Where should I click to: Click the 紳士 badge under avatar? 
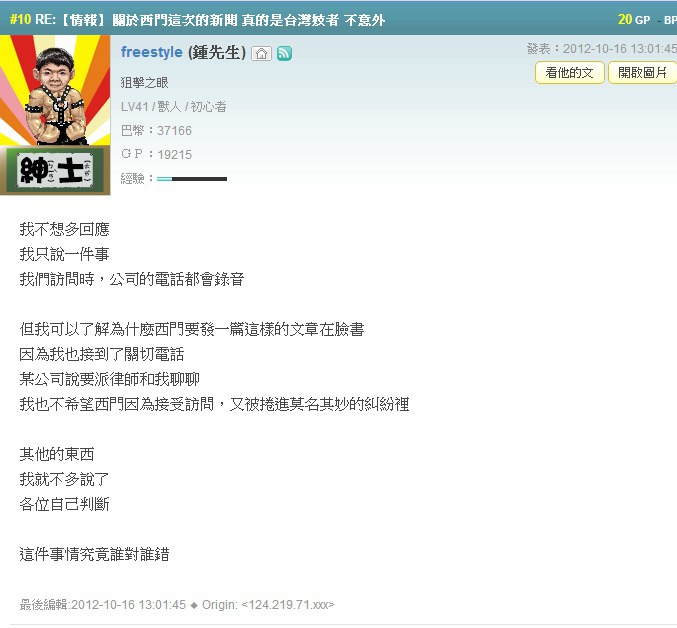click(x=55, y=170)
